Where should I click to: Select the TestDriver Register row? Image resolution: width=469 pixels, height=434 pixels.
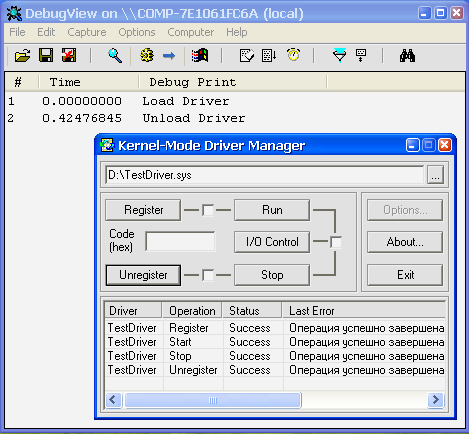coord(275,328)
